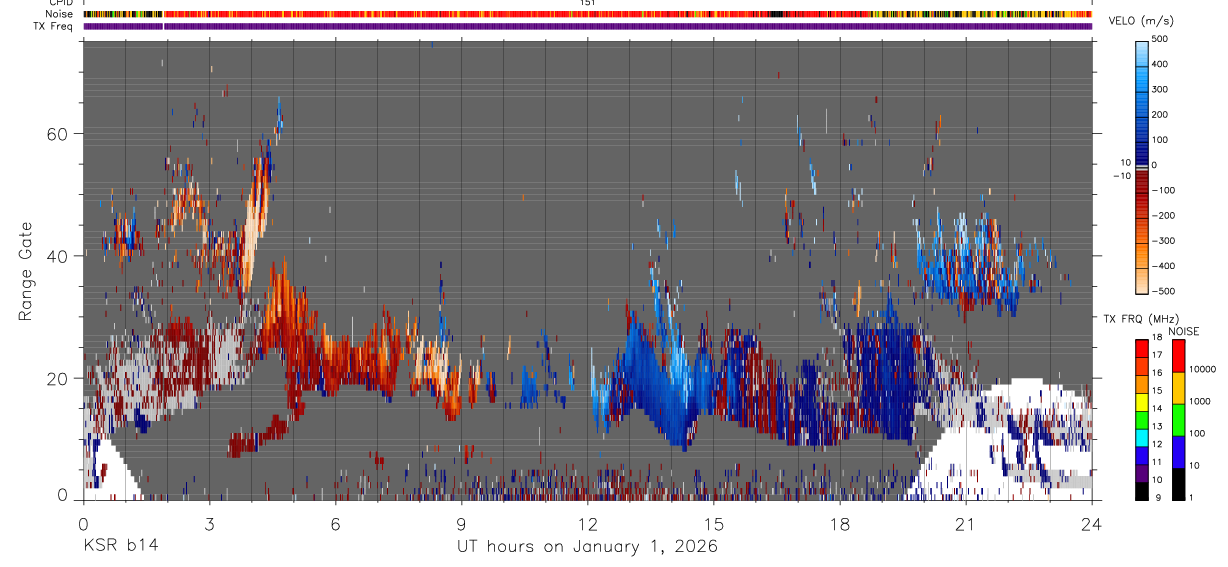Pick the green swatch in NOISE legend
Screen dimensions: 1228x567
tap(1179, 419)
